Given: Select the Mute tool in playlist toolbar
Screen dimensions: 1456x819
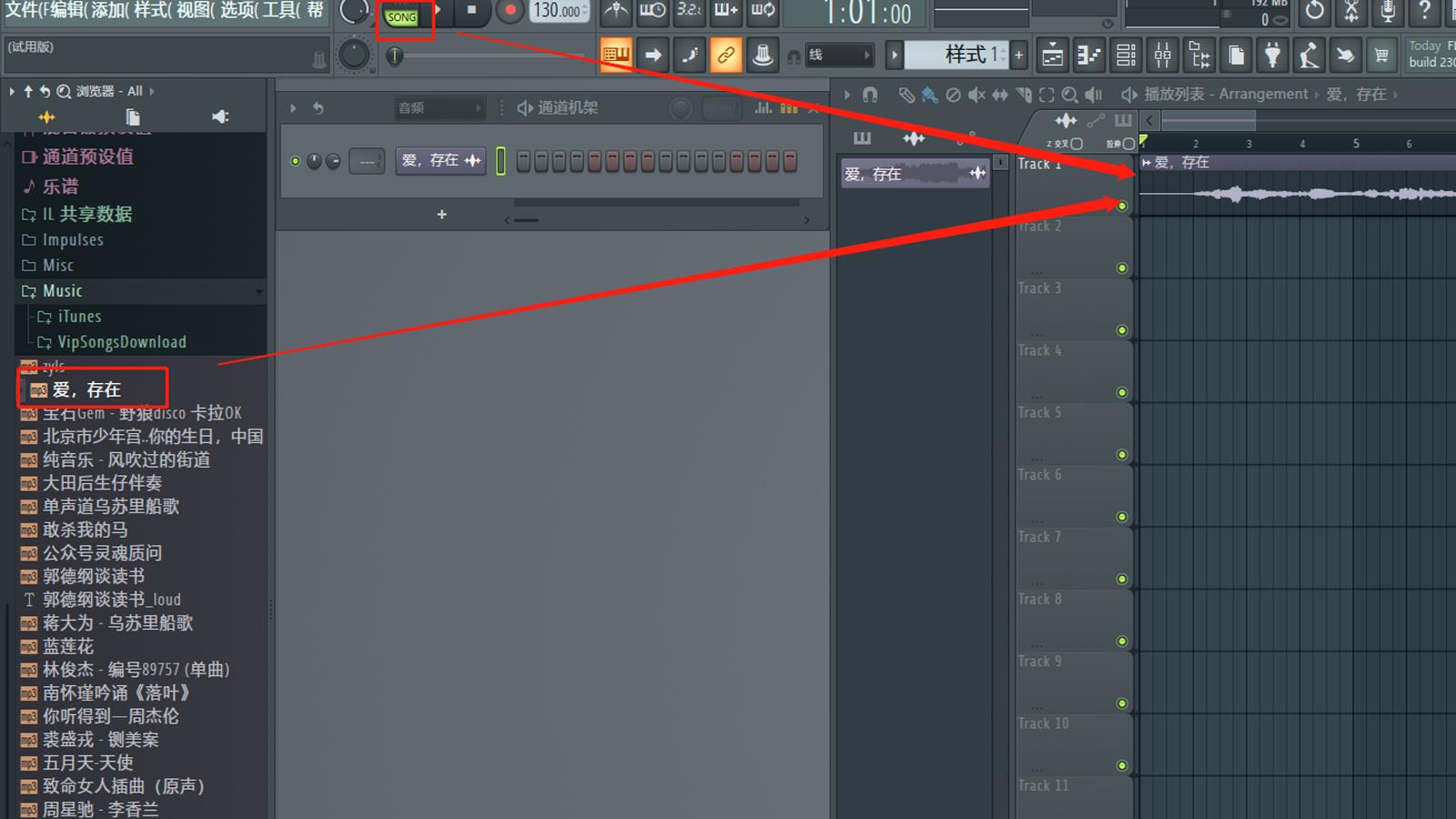Looking at the screenshot, I should coord(977,94).
